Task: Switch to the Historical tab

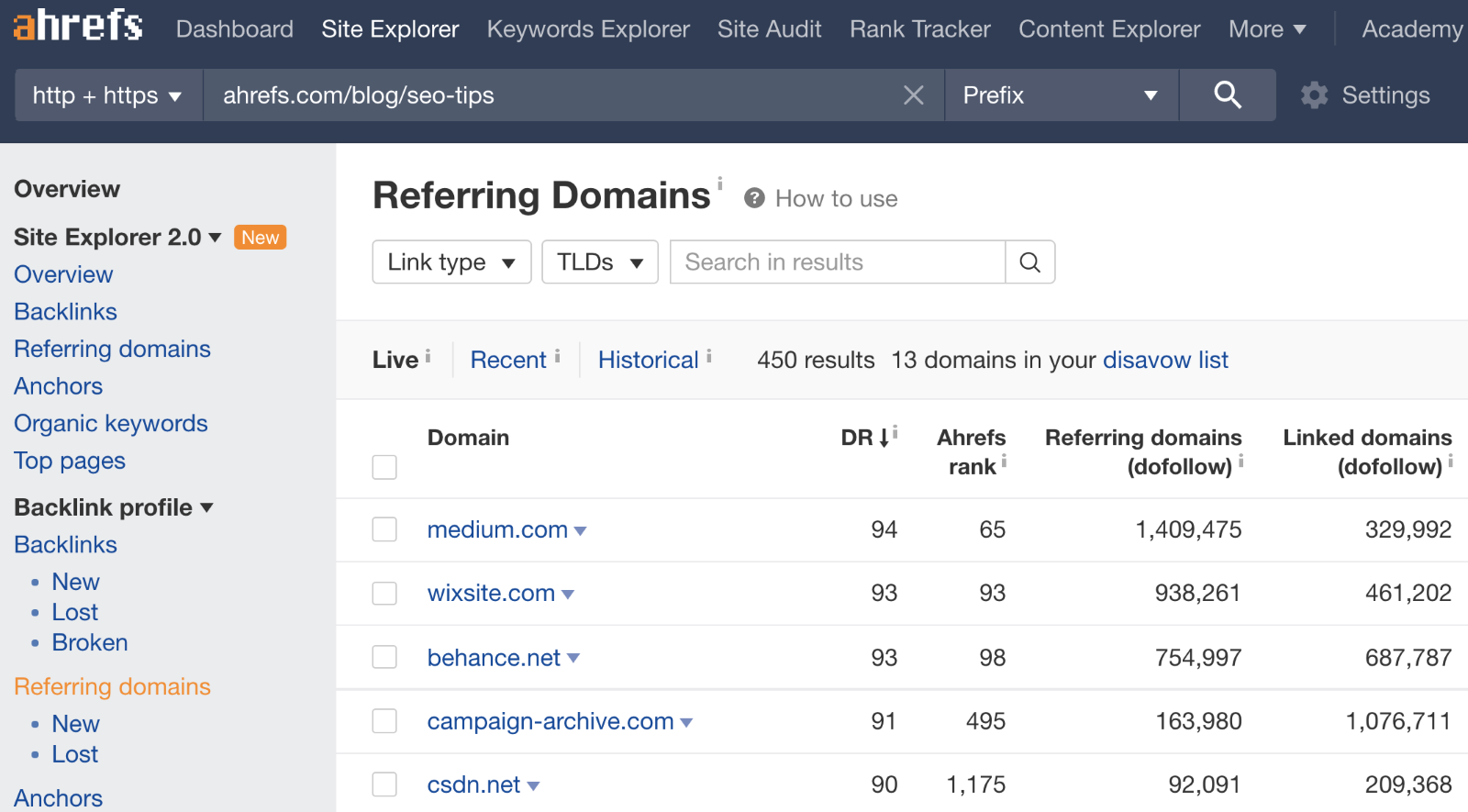Action: click(x=649, y=360)
